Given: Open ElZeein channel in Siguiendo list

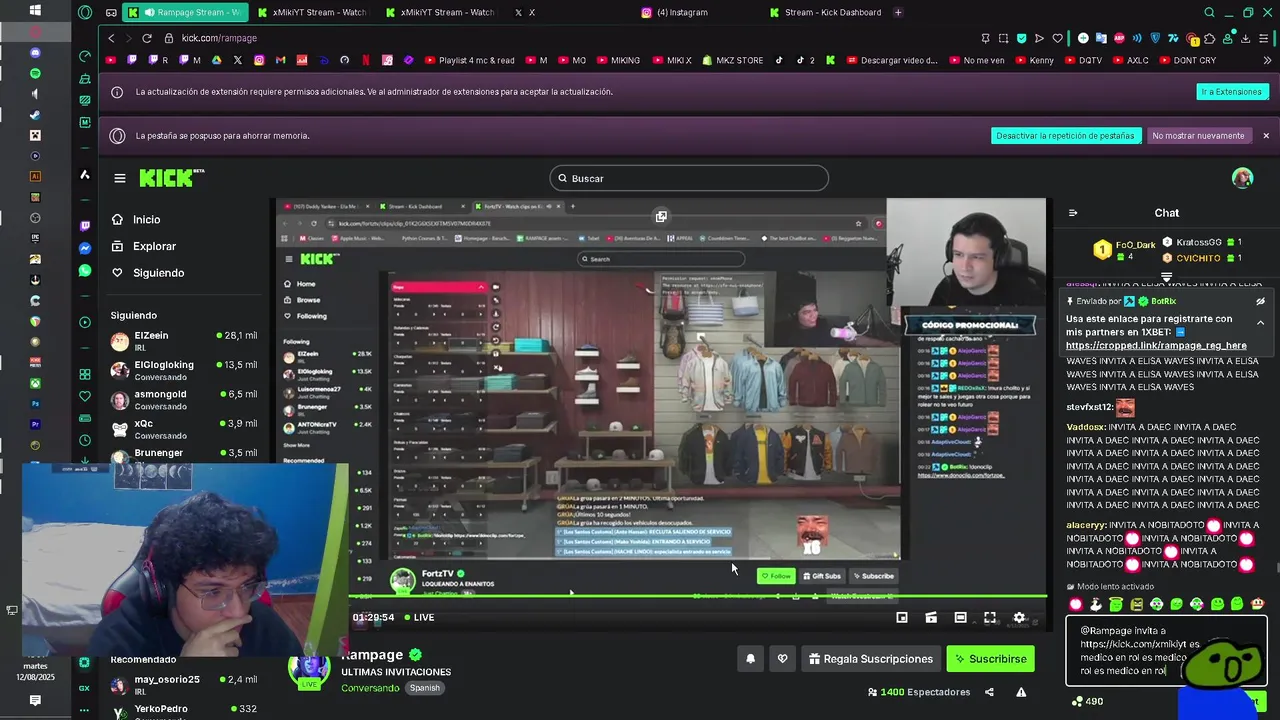Looking at the screenshot, I should pos(183,341).
